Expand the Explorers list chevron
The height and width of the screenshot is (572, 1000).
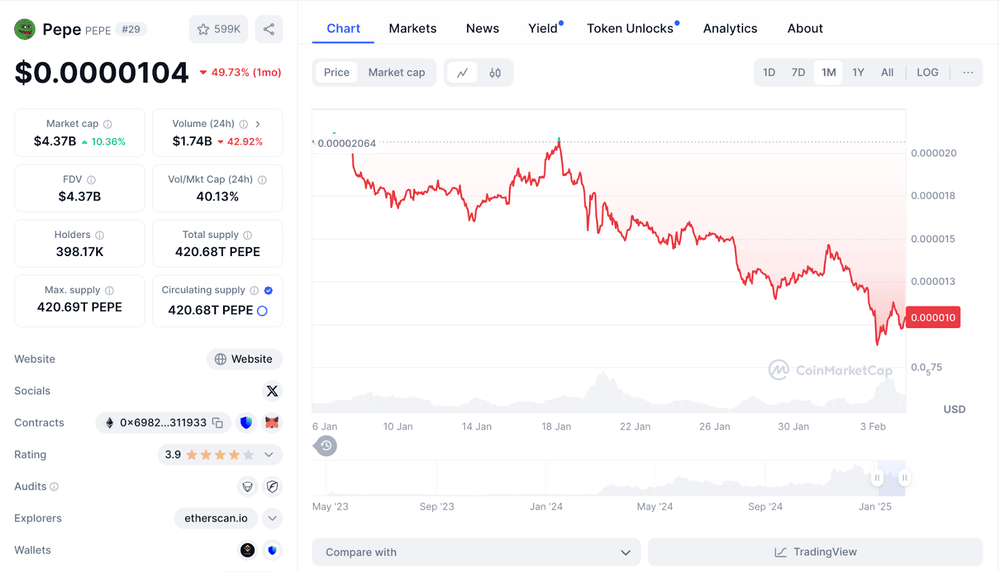[272, 518]
